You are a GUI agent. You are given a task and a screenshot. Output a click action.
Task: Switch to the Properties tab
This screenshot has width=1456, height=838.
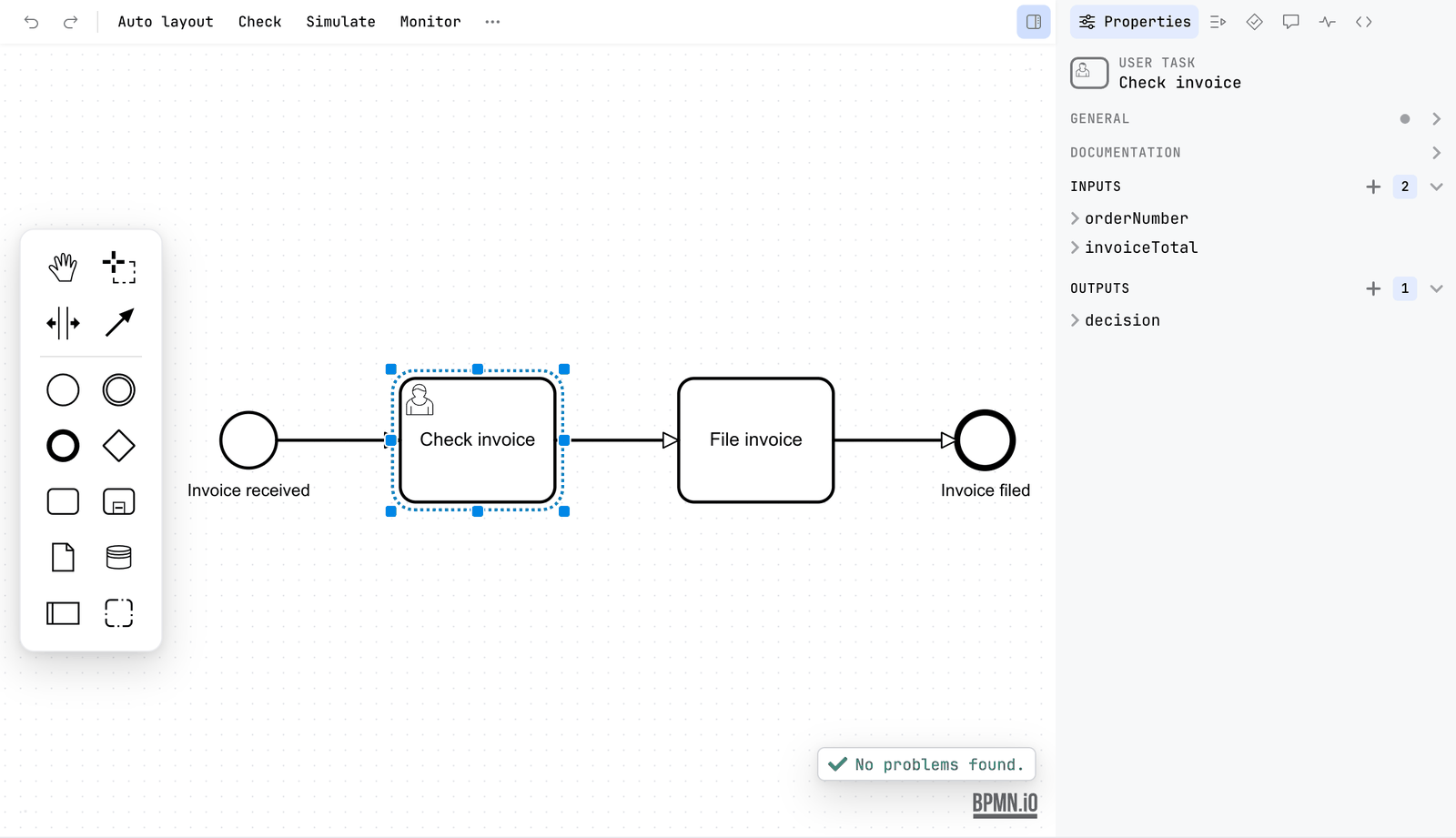1135,22
